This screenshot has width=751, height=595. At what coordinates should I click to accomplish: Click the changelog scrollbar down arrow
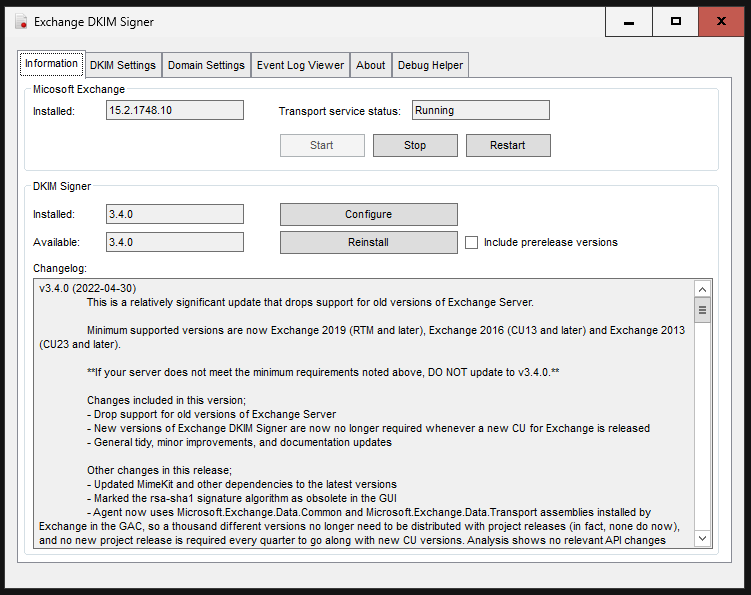(702, 538)
